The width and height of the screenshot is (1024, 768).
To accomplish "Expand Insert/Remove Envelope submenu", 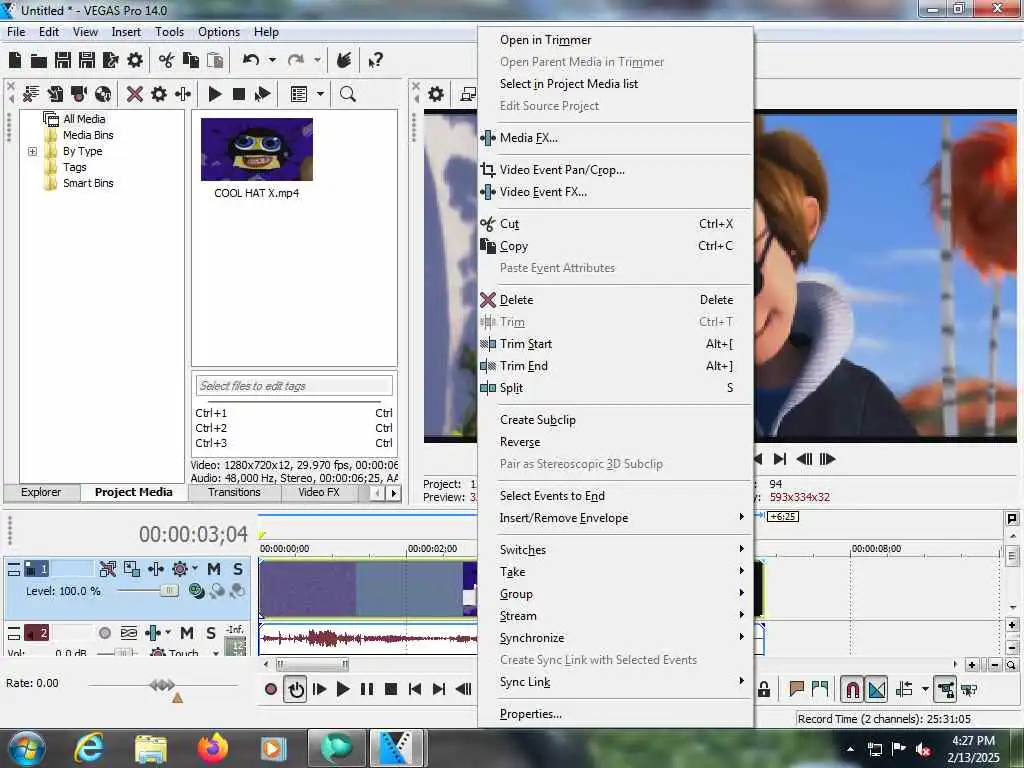I will tap(741, 517).
